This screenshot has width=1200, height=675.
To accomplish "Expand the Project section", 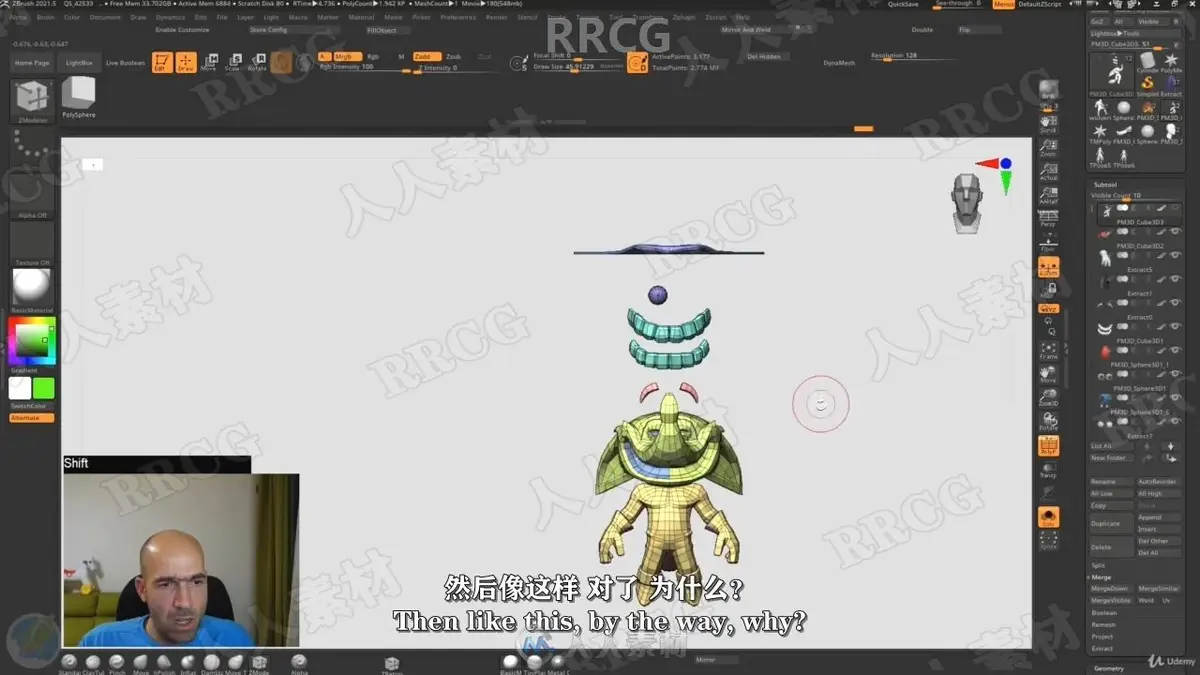I will click(x=1102, y=637).
